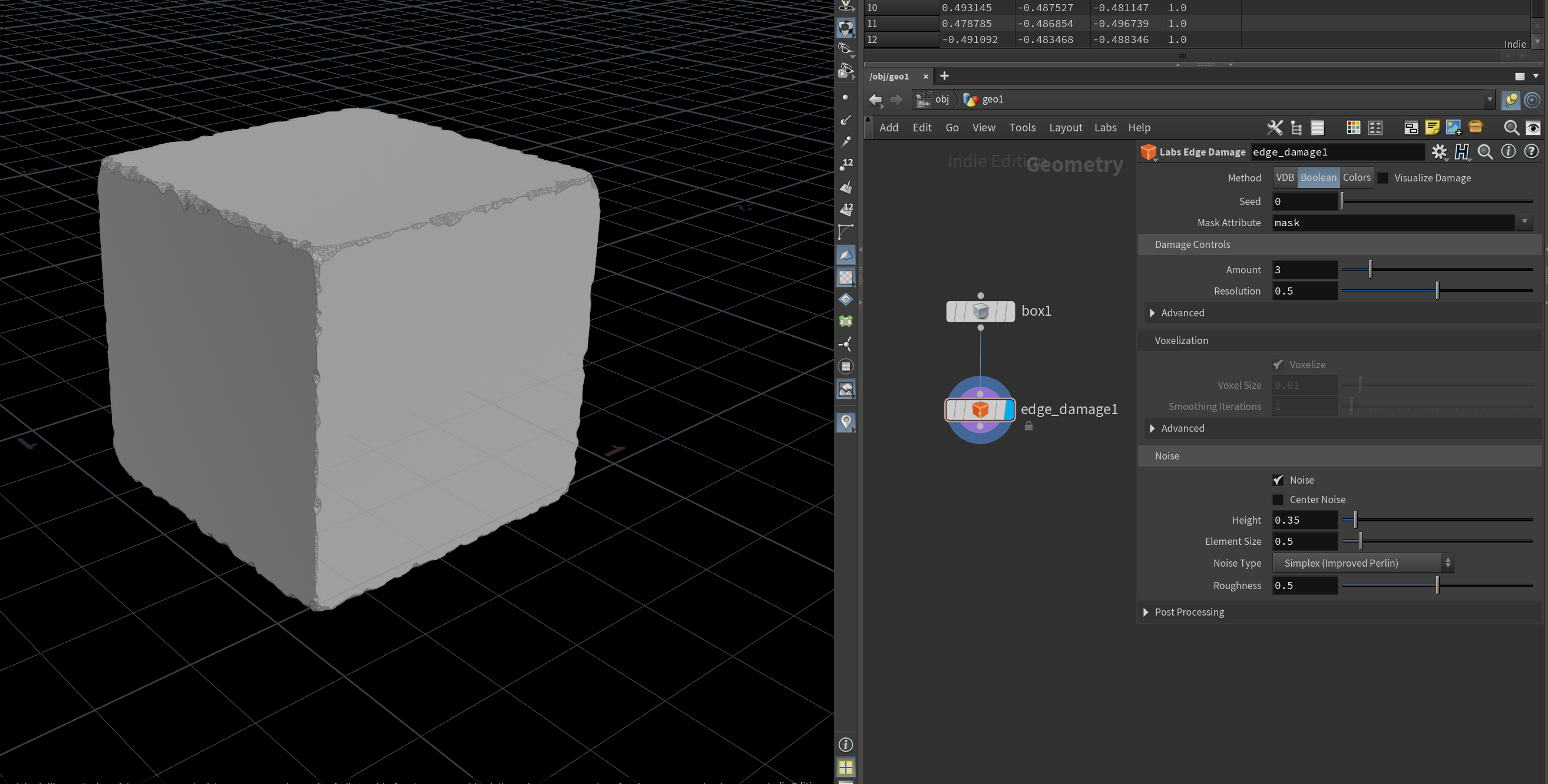
Task: Open the network editor tools wrench icon
Action: click(x=1274, y=127)
